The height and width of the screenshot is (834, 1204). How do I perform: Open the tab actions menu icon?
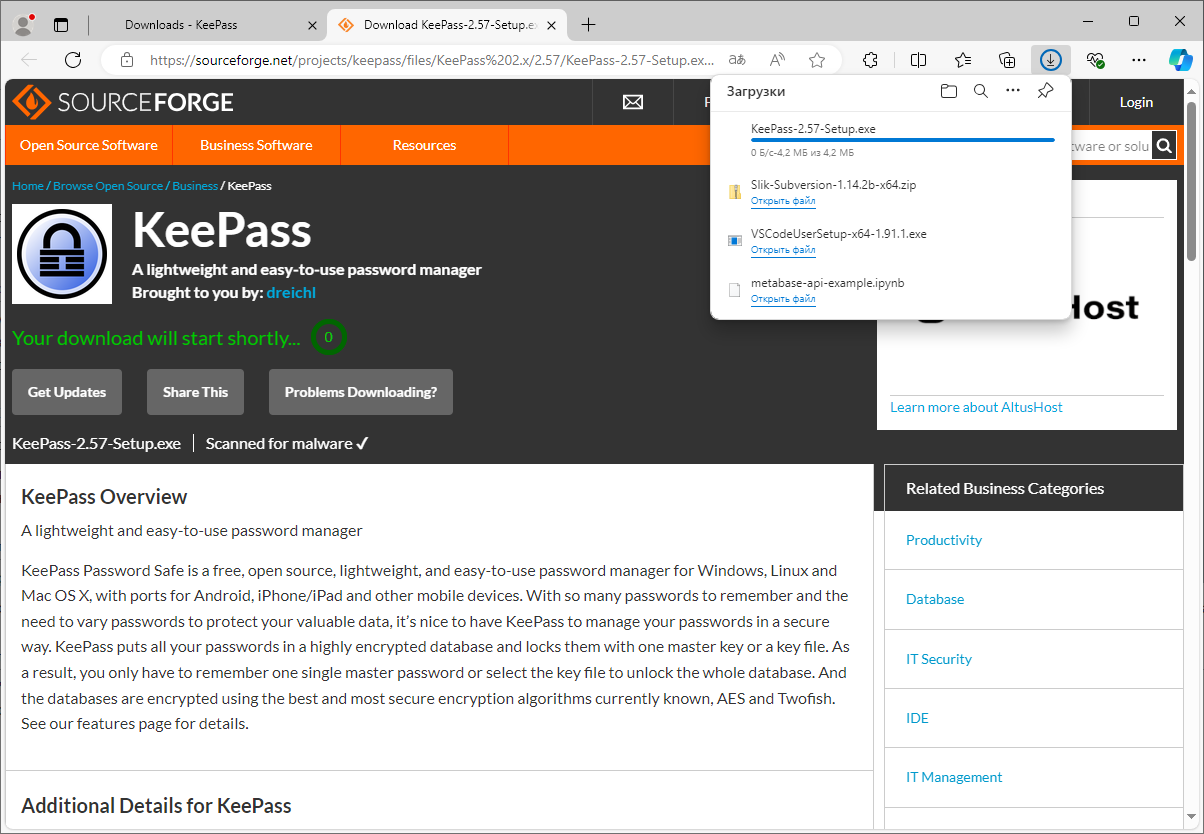(x=62, y=24)
